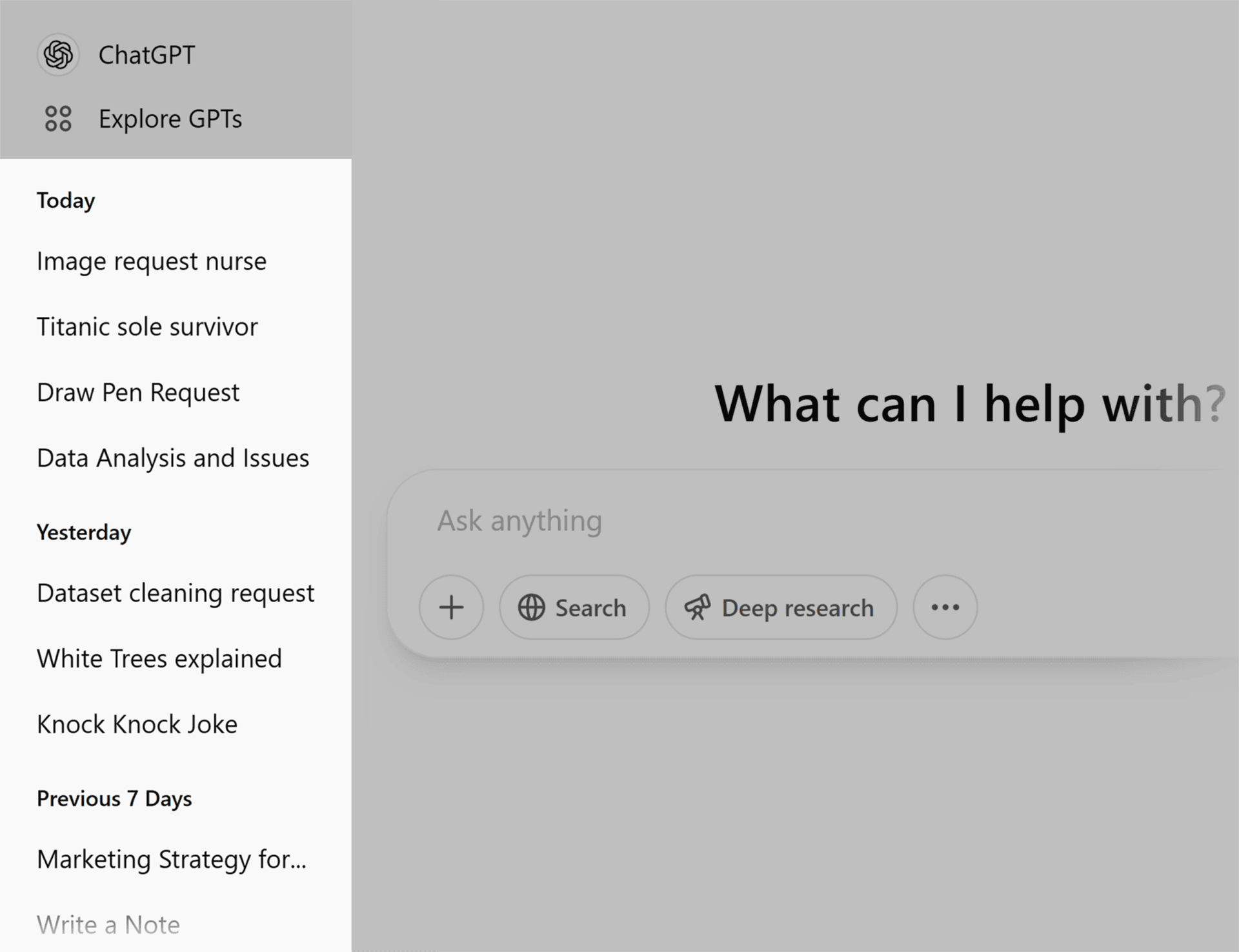Open the Titanic sole survivor chat
This screenshot has width=1239, height=952.
[147, 327]
